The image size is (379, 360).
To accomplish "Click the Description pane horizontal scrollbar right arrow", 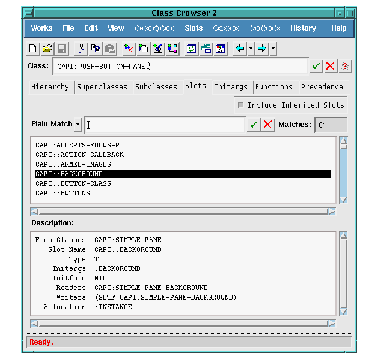I will [x=332, y=323].
